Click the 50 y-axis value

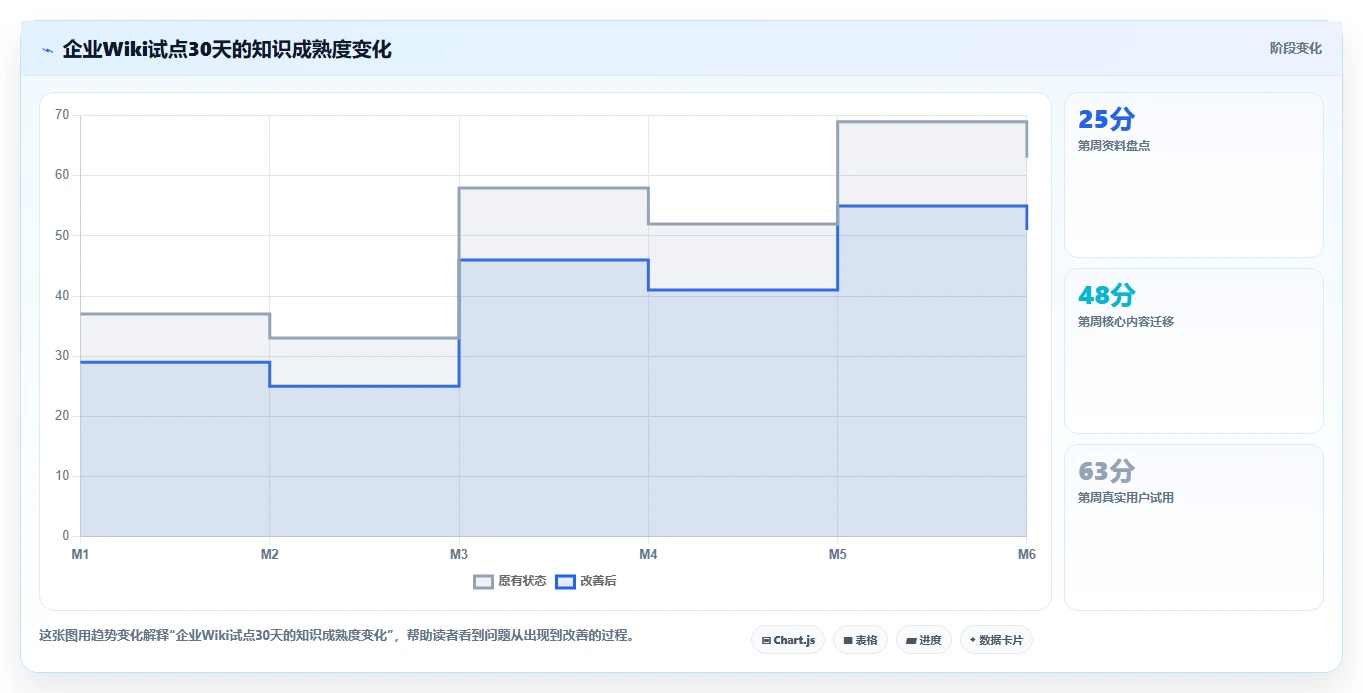(x=62, y=235)
